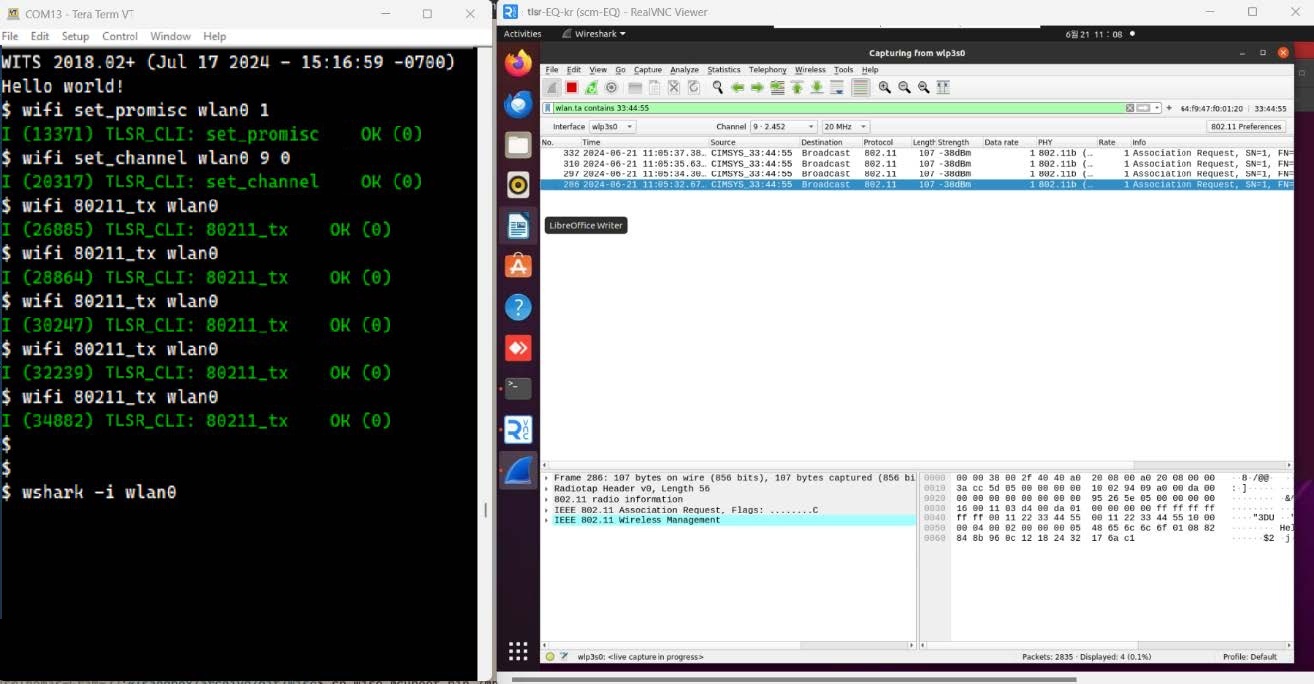Expand IEEE 802.11 Association Request row
The width and height of the screenshot is (1314, 684).
546,510
